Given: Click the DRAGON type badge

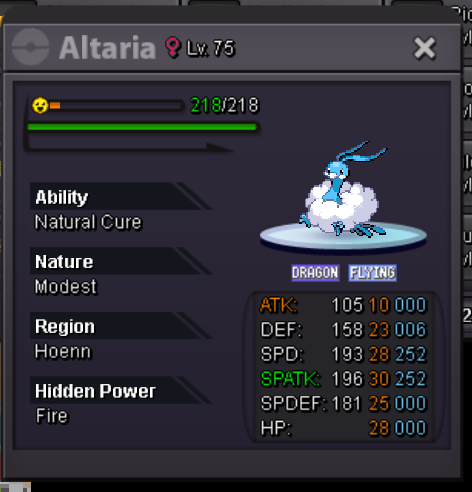Looking at the screenshot, I should 315,273.
